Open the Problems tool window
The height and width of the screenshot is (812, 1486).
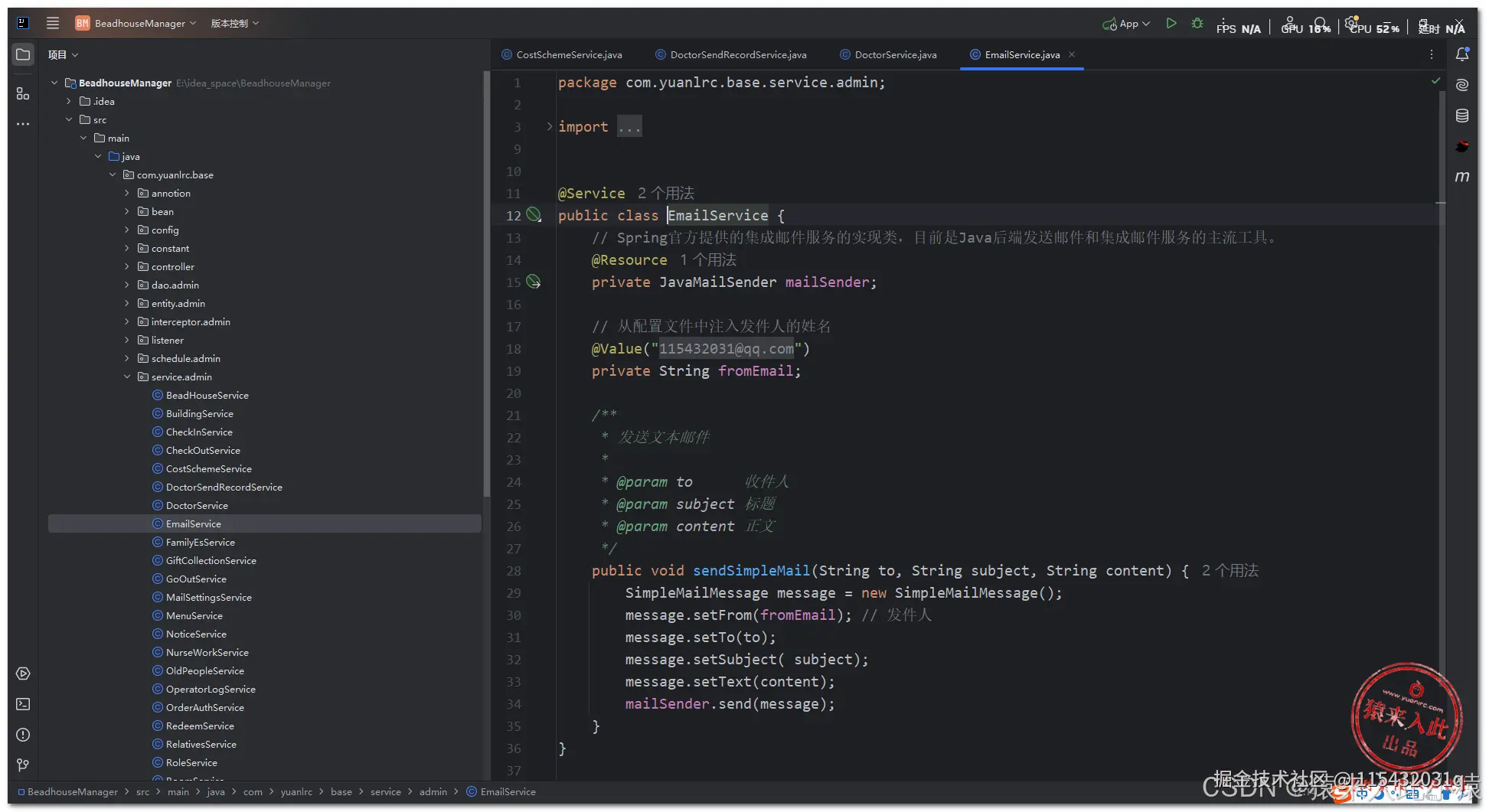point(23,735)
